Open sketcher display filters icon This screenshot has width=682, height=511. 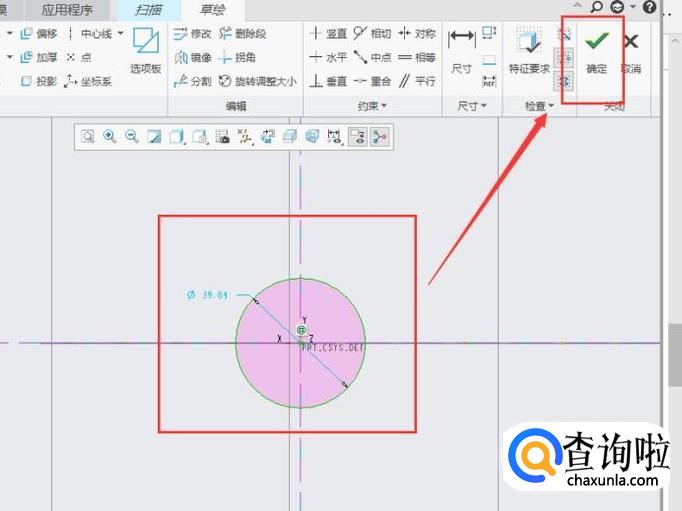pyautogui.click(x=335, y=137)
